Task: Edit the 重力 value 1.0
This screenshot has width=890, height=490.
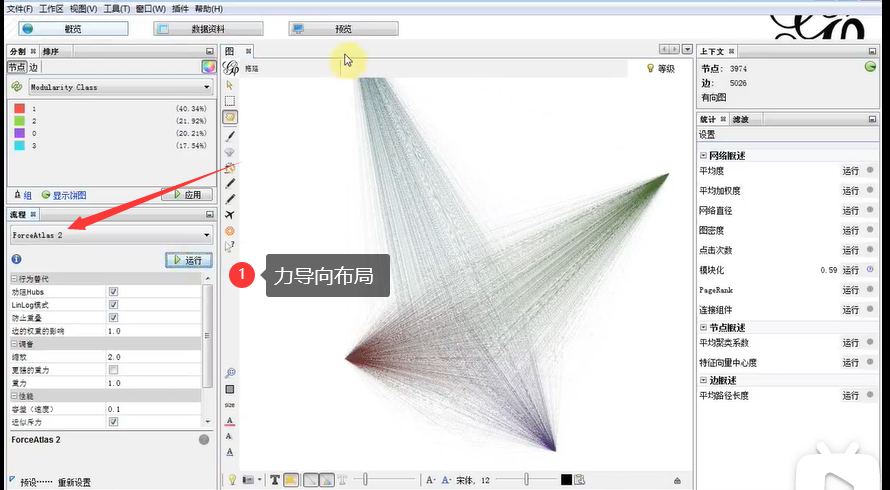Action: coord(153,383)
